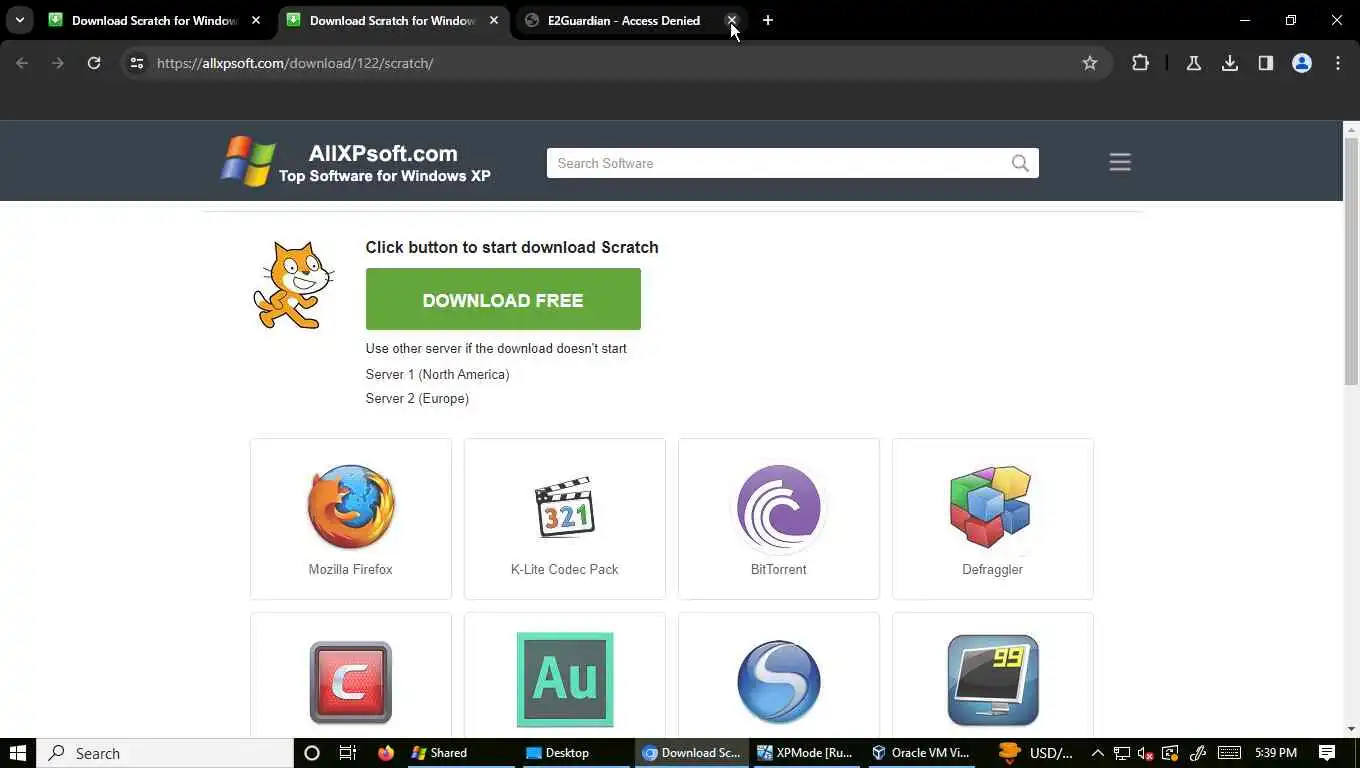Click the monitor 99 application icon

coord(993,680)
